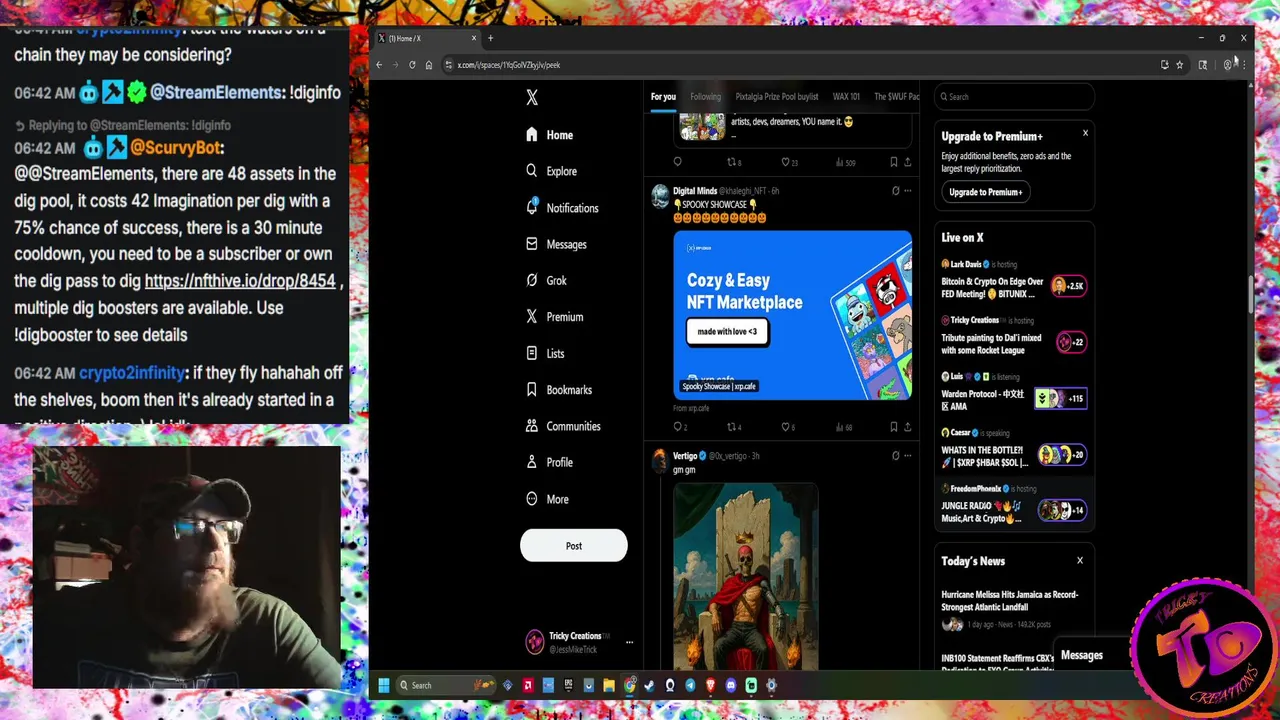
Task: Open the Chrome three-dot menu
Action: pos(1243,65)
